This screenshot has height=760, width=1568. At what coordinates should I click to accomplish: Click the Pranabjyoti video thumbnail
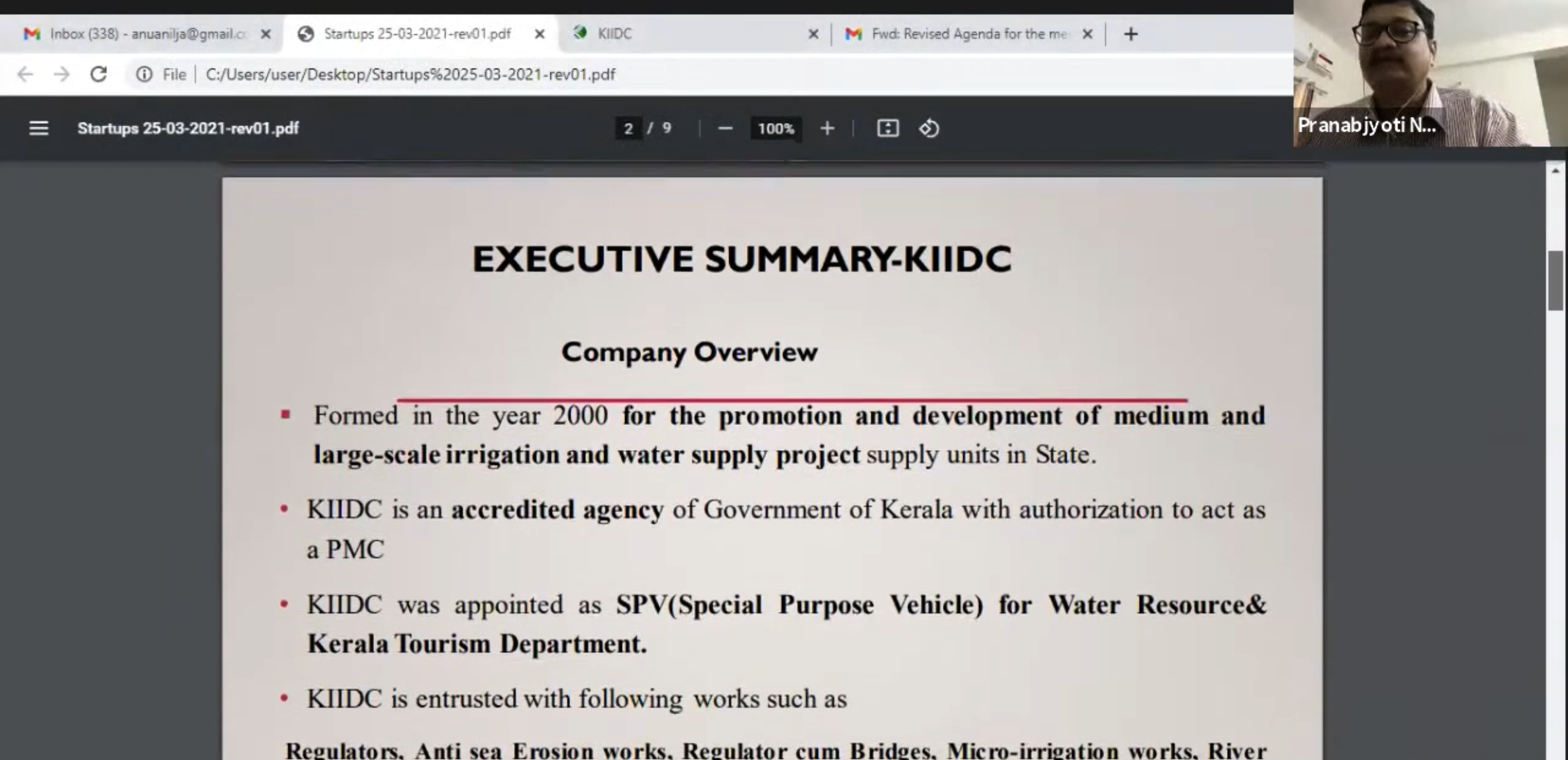tap(1430, 73)
